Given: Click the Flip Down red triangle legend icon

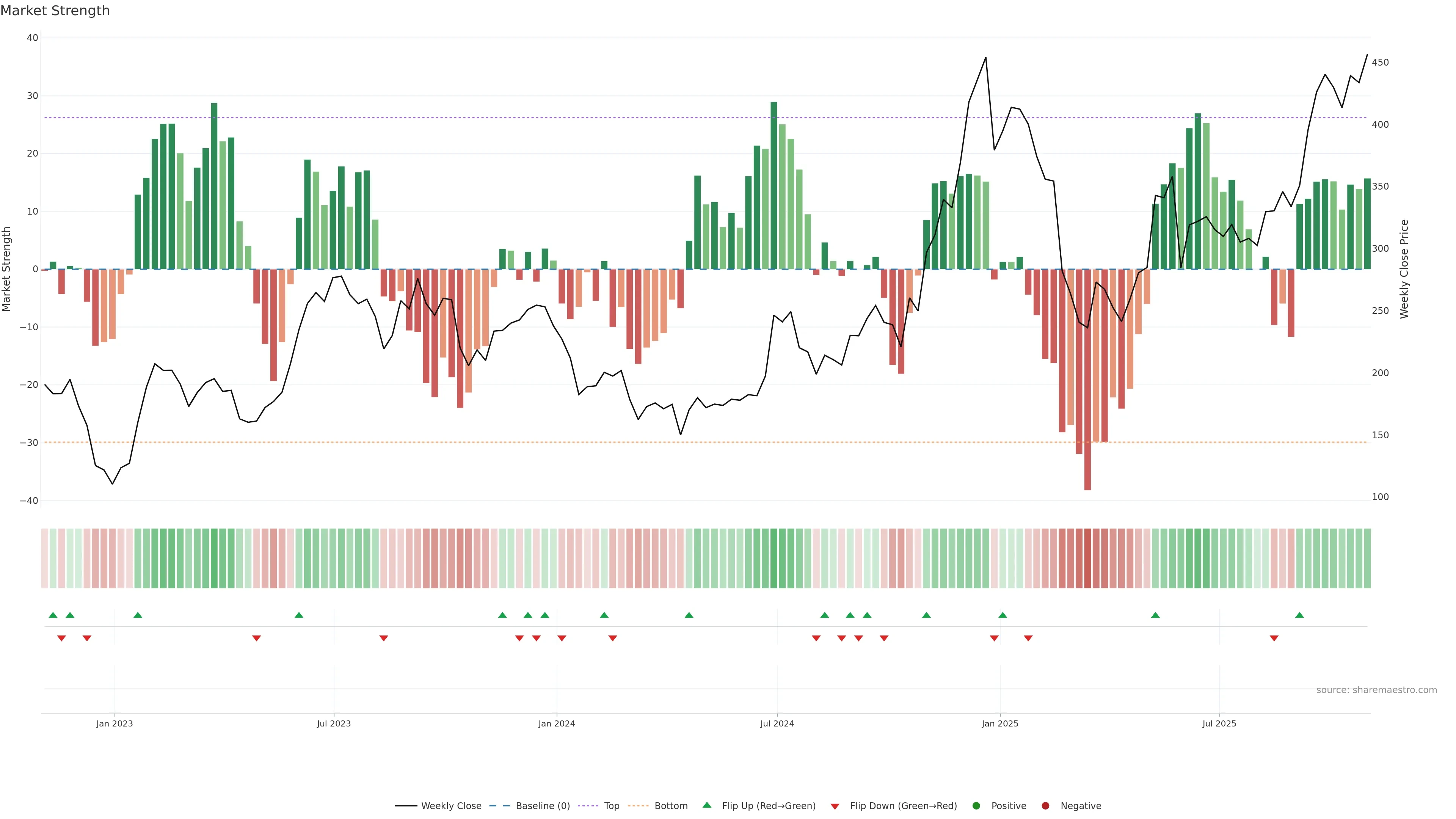Looking at the screenshot, I should pos(835,806).
